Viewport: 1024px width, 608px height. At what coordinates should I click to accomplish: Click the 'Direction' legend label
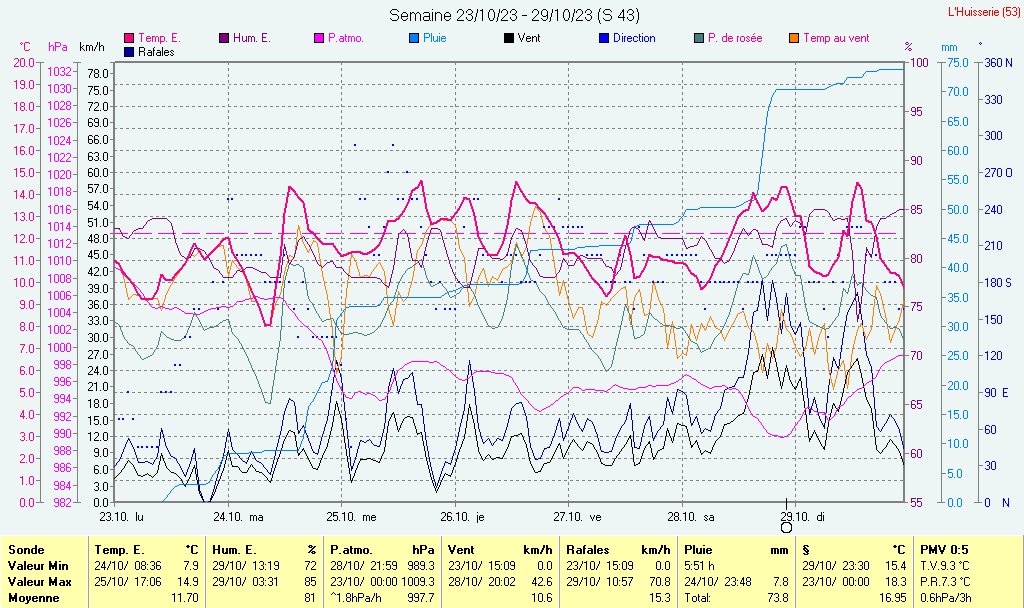point(634,39)
